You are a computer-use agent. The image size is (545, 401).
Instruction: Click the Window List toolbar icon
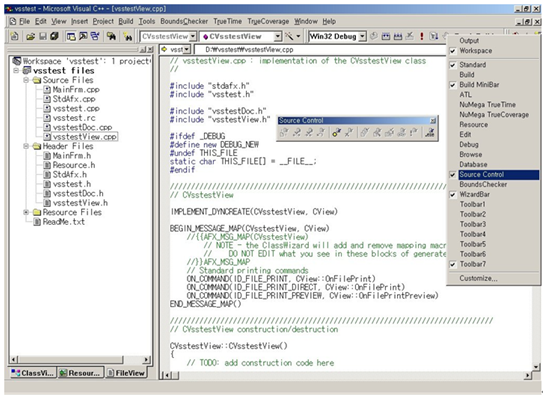(95, 36)
